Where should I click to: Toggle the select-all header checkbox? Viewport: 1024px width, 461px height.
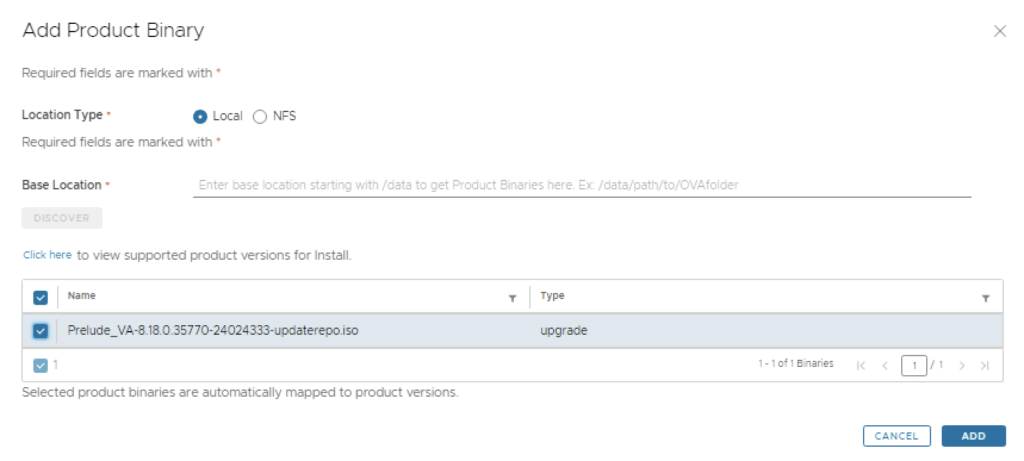click(40, 297)
